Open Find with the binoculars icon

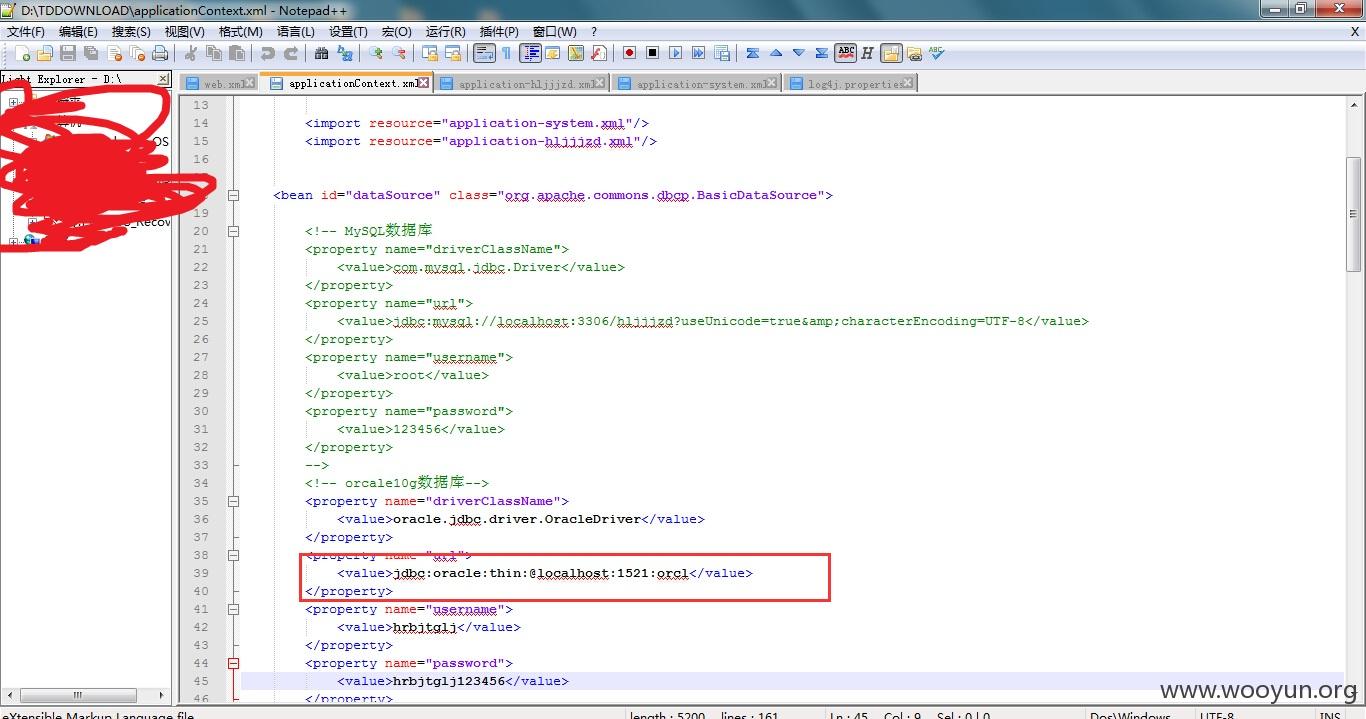tap(321, 53)
